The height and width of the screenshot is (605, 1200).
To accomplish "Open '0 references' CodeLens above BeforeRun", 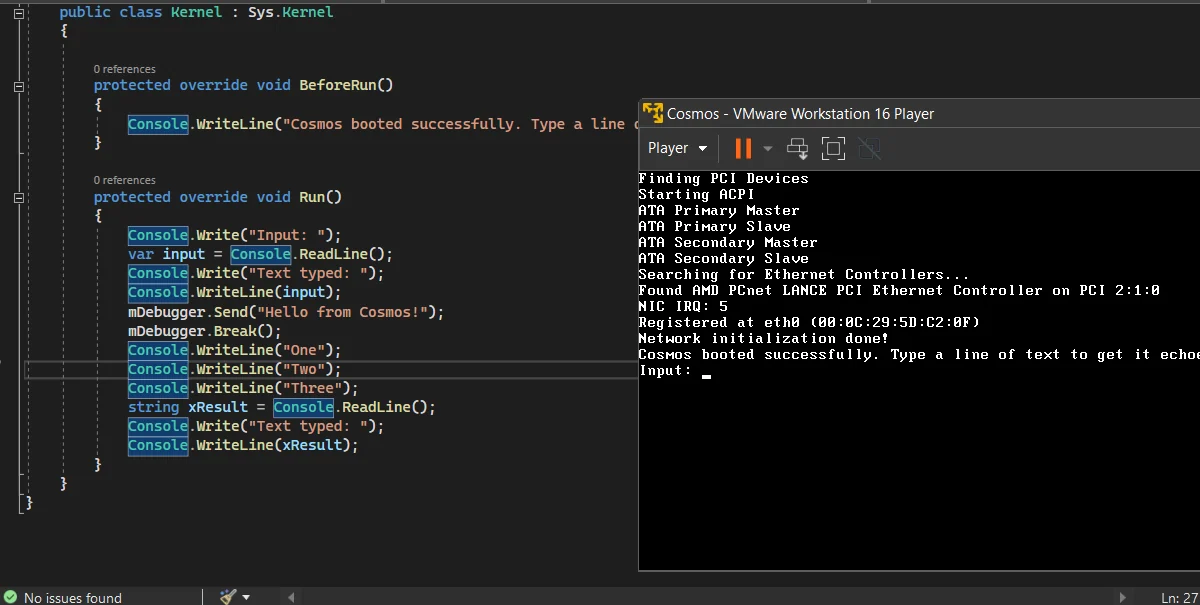I will (x=125, y=69).
